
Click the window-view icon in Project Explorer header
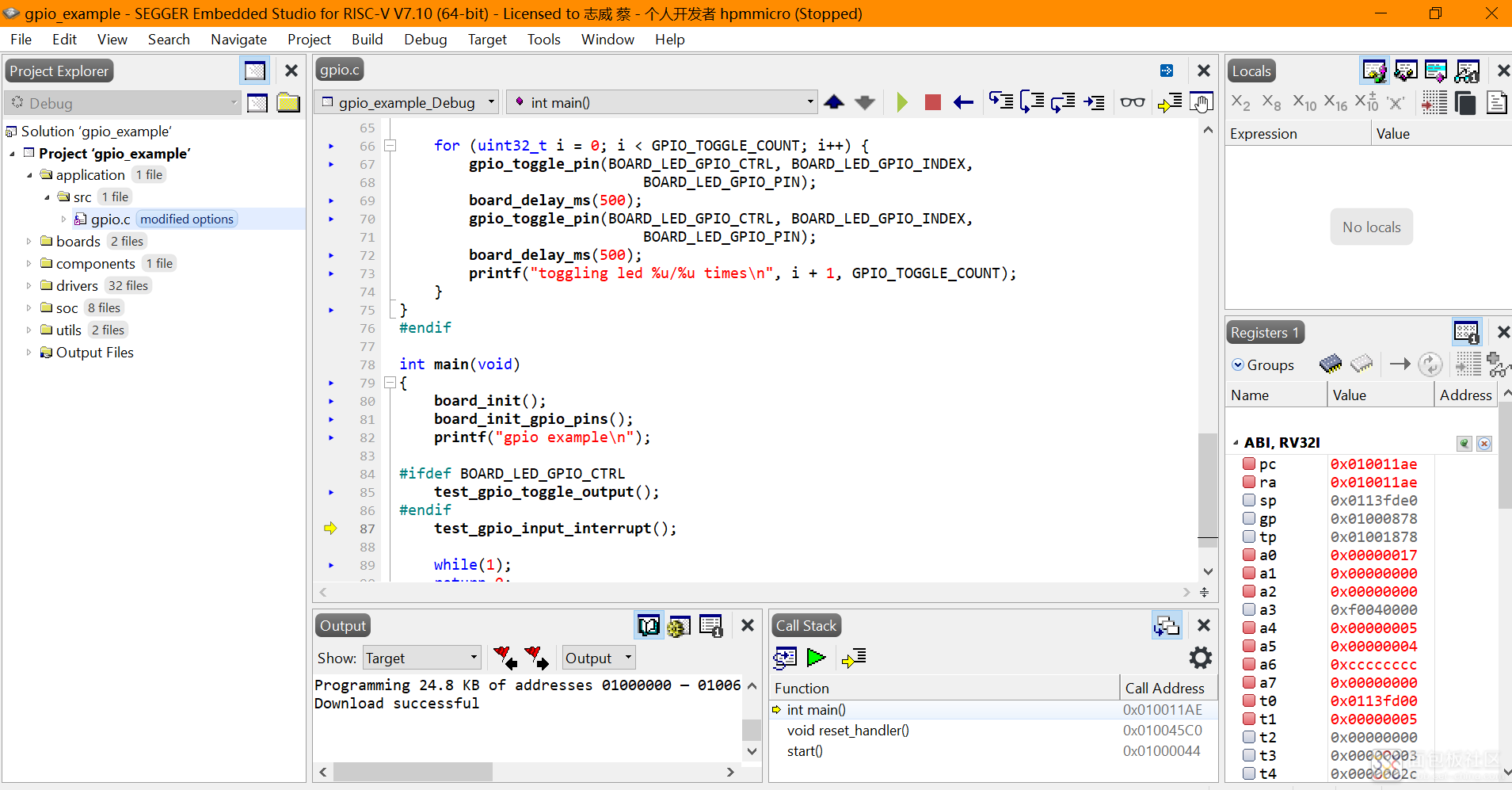(255, 71)
